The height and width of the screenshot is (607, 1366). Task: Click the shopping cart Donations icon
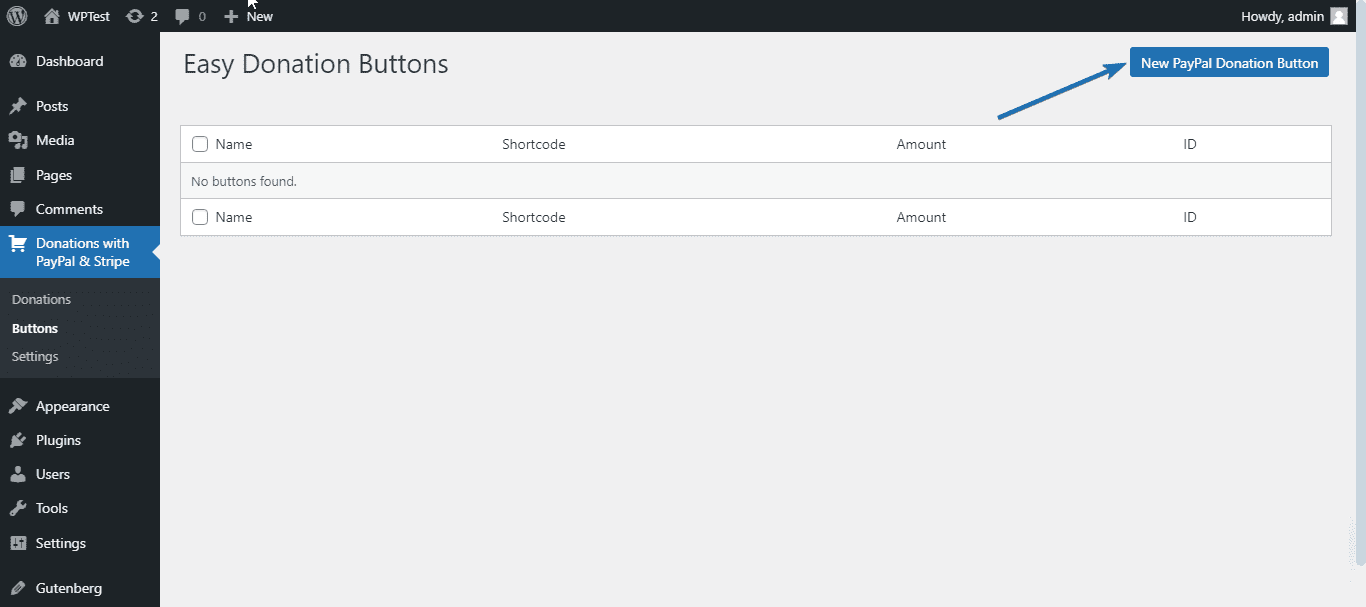coord(18,244)
